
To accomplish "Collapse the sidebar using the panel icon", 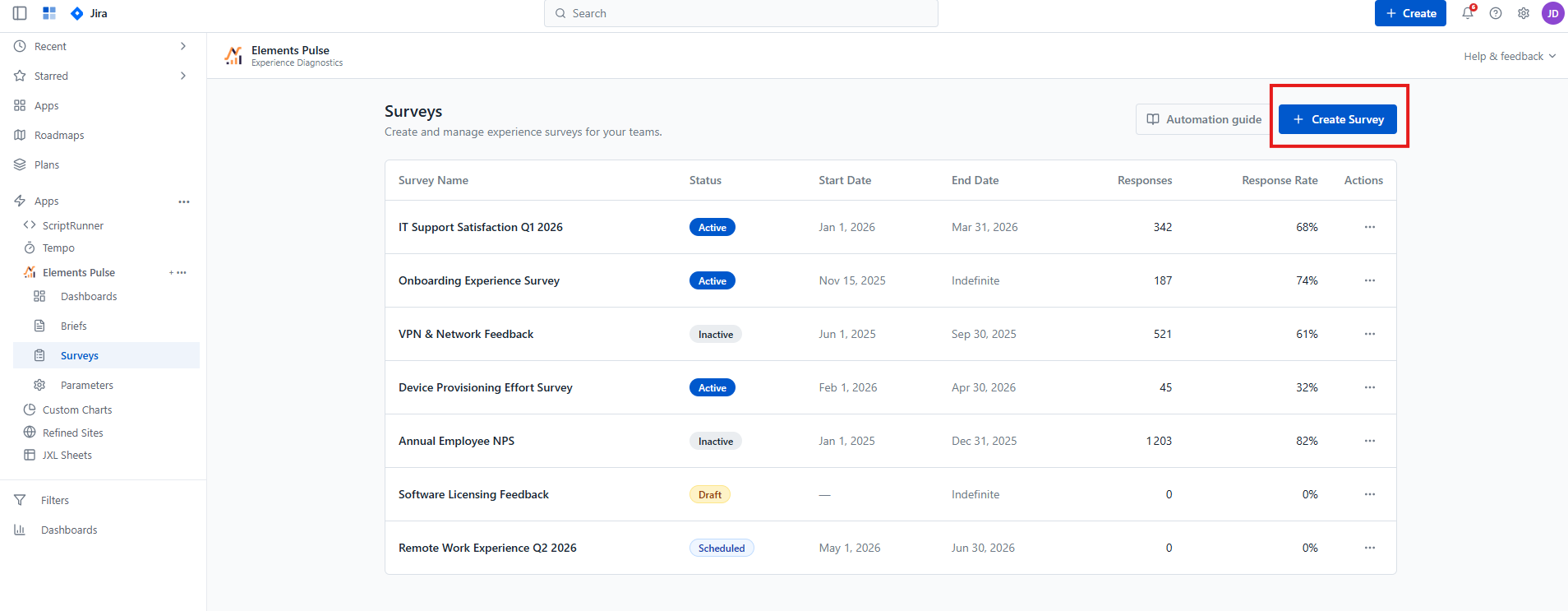I will pyautogui.click(x=20, y=13).
